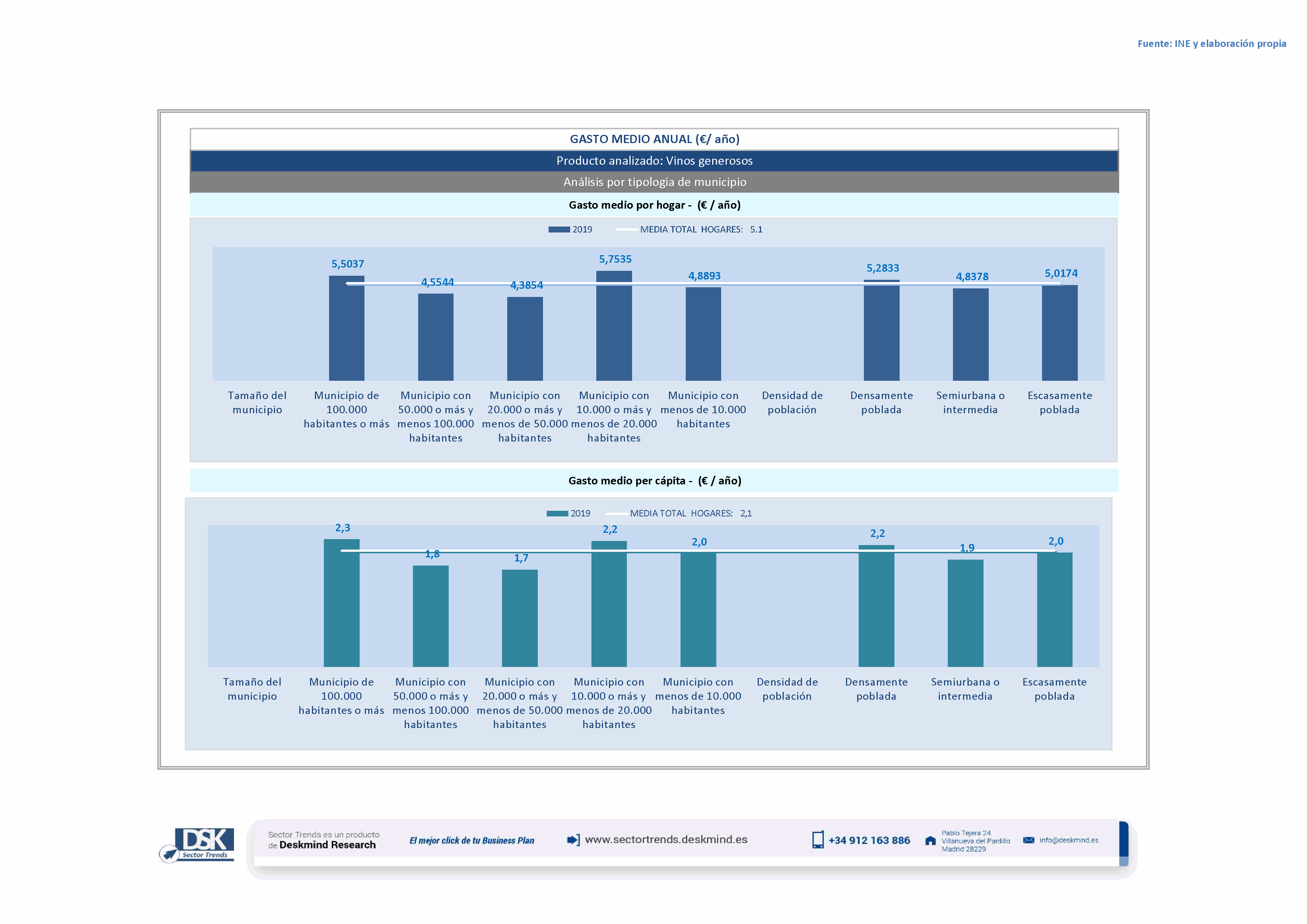1307x924 pixels.
Task: Click the house address icon in footer
Action: pos(930,841)
